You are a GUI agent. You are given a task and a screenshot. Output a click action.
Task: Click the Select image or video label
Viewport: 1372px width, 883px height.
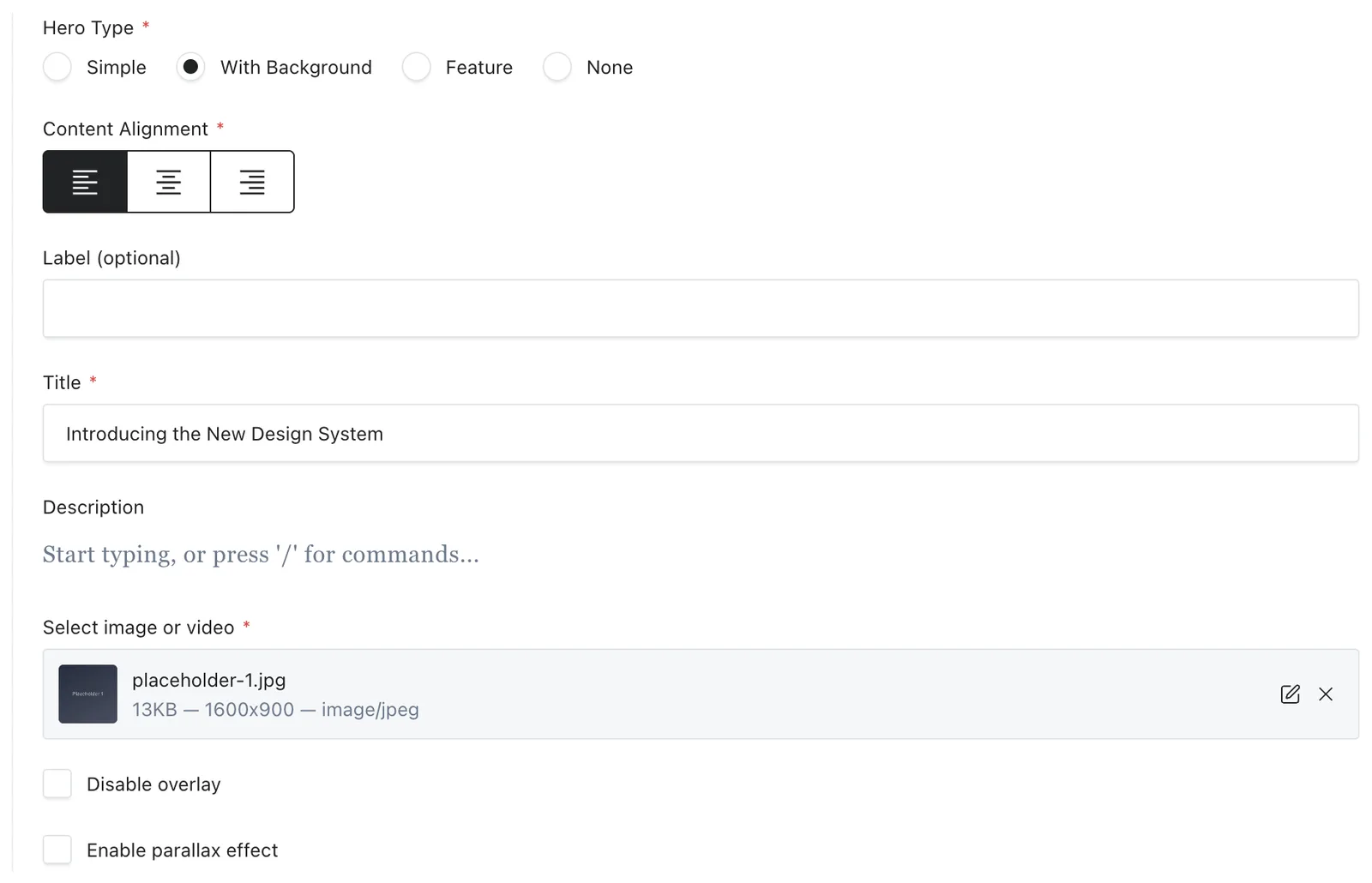(138, 628)
